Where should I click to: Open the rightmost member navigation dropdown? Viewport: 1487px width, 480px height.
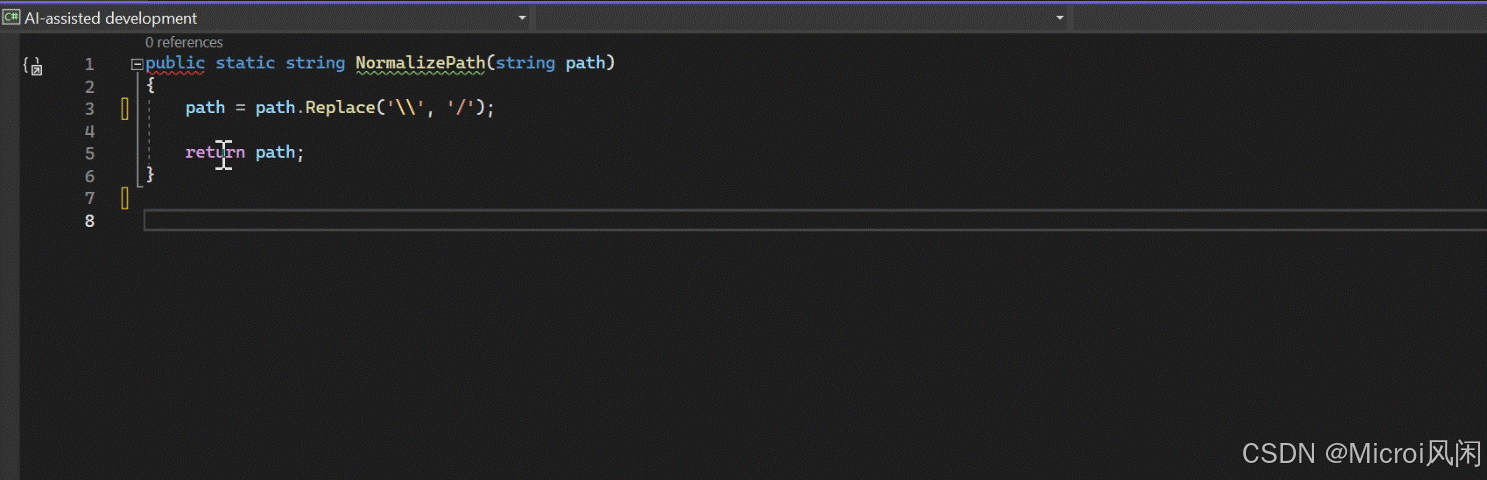1279,18
